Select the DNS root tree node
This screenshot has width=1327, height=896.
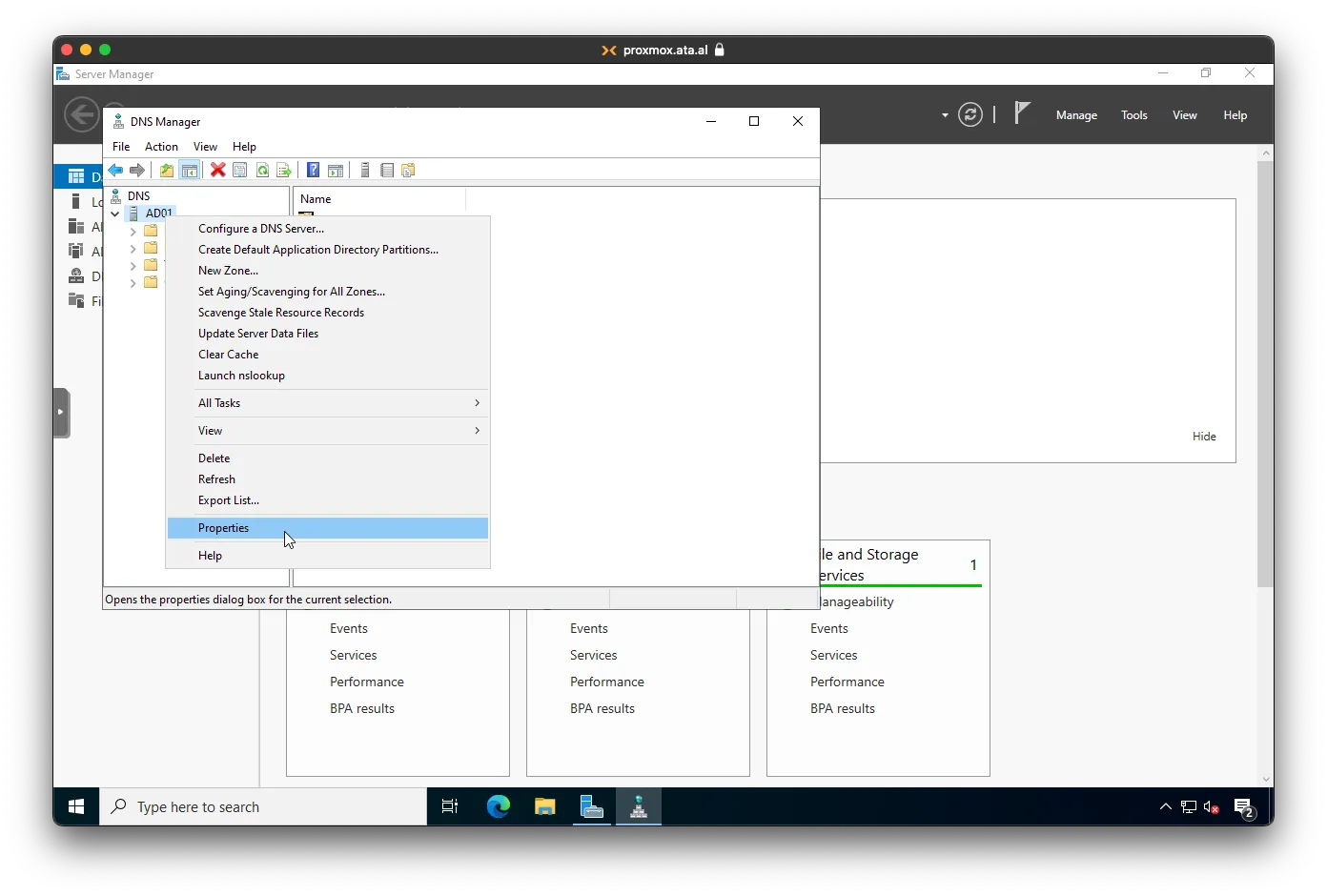tap(139, 196)
